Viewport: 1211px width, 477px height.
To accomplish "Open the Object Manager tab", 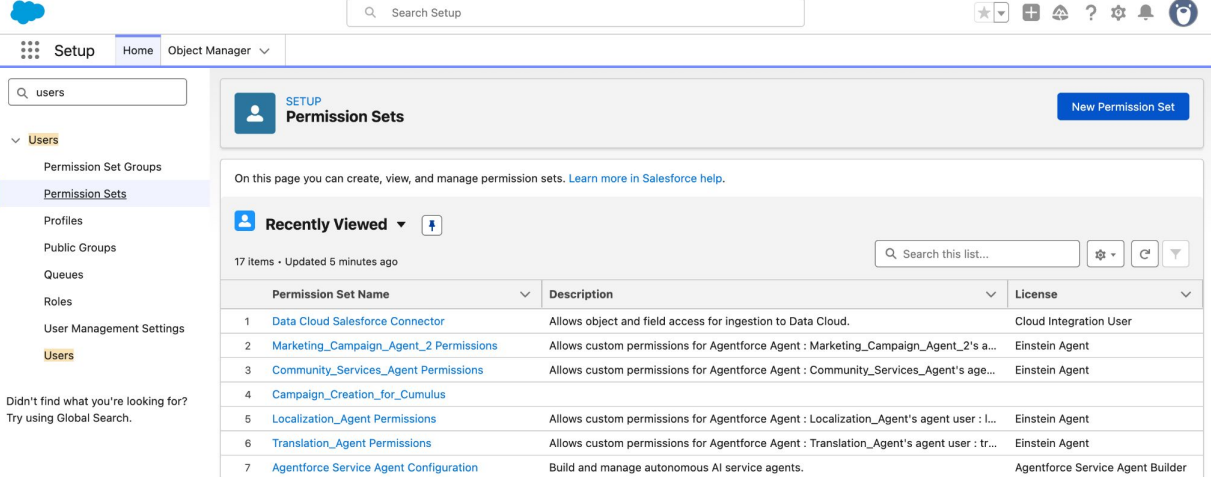I will pyautogui.click(x=208, y=51).
